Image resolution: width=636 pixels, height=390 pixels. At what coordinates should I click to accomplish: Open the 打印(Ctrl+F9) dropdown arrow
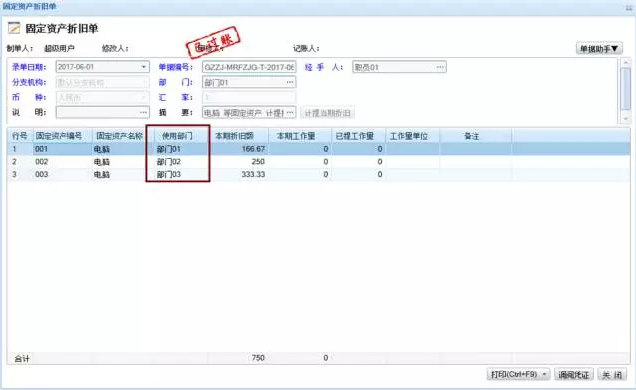coord(544,374)
